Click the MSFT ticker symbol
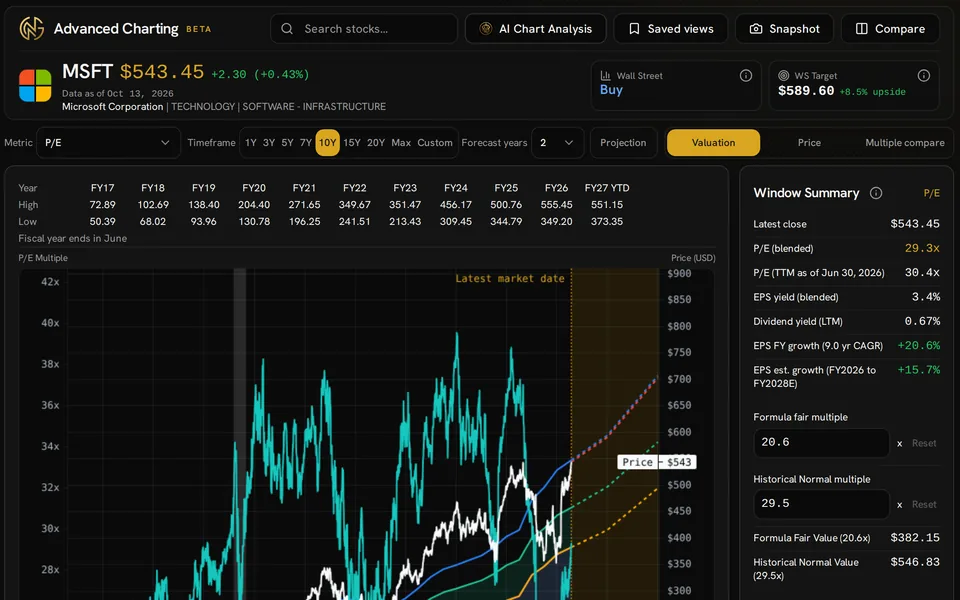The width and height of the screenshot is (960, 600). click(x=88, y=72)
